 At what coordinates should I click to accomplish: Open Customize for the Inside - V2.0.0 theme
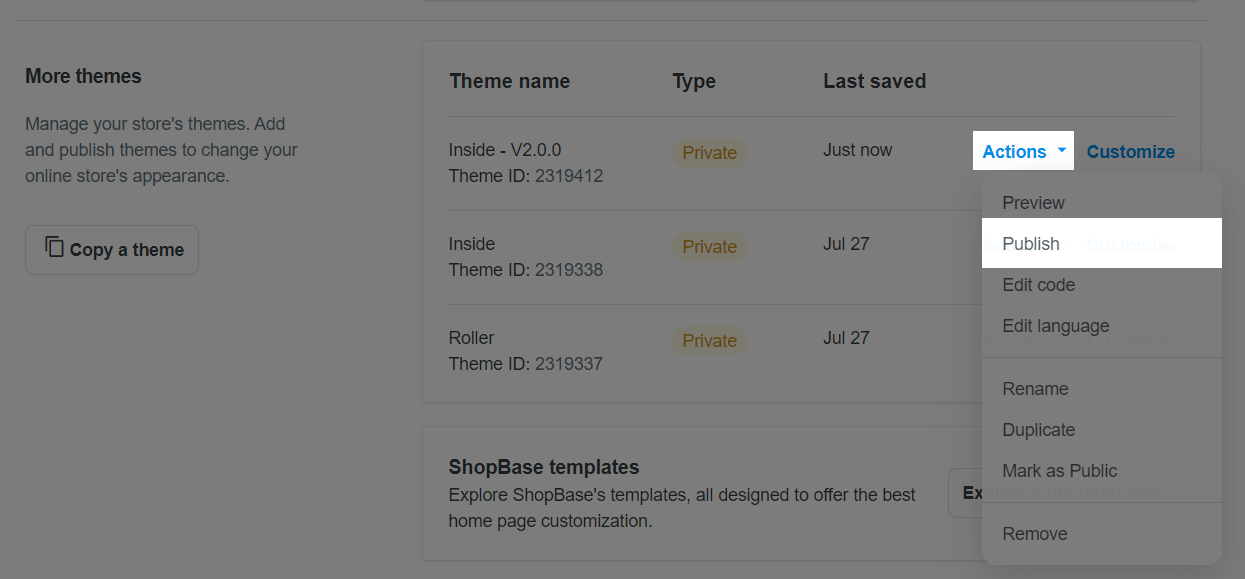(x=1130, y=152)
